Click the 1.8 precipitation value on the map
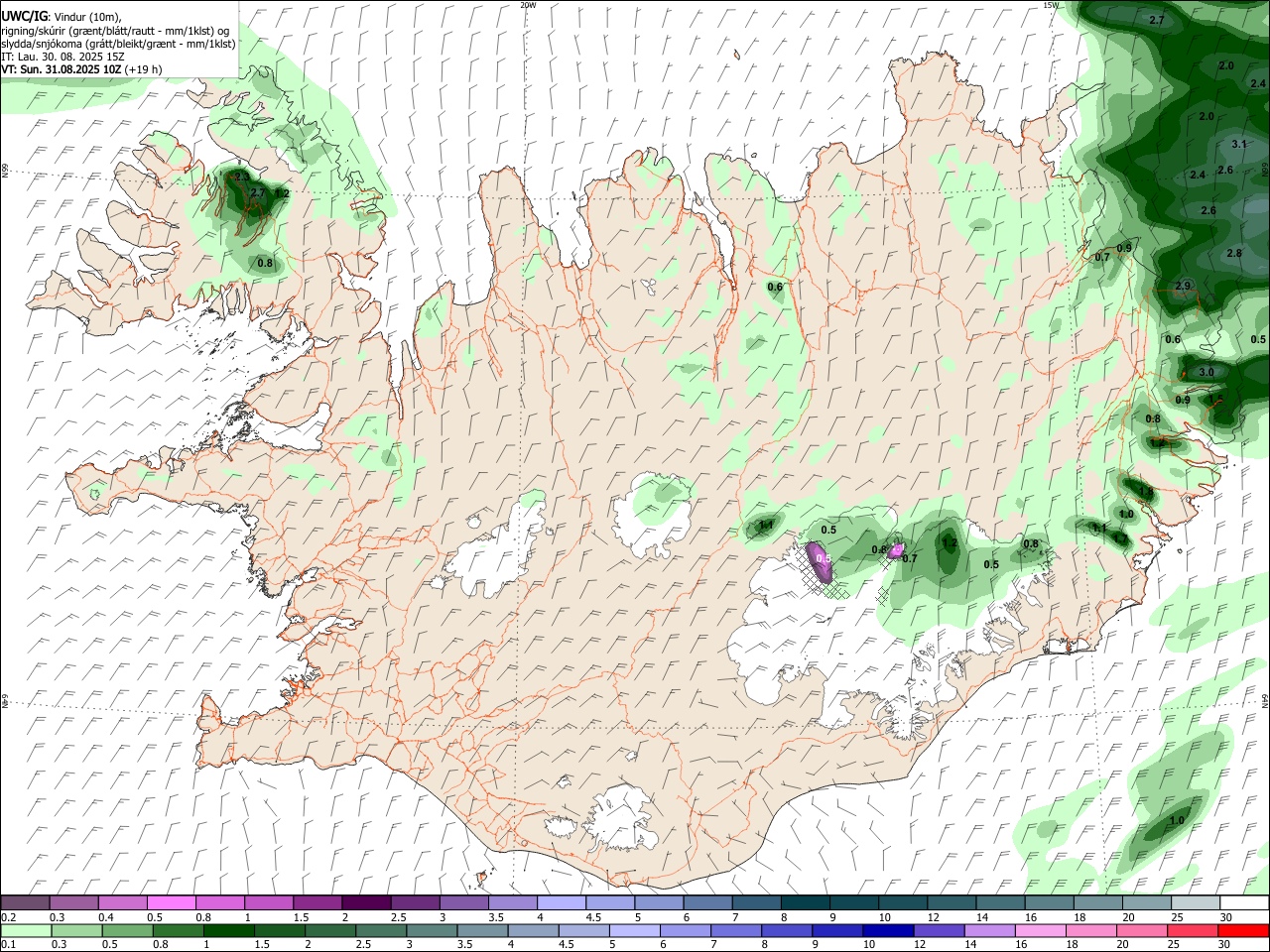Image resolution: width=1270 pixels, height=952 pixels. [x=1147, y=491]
